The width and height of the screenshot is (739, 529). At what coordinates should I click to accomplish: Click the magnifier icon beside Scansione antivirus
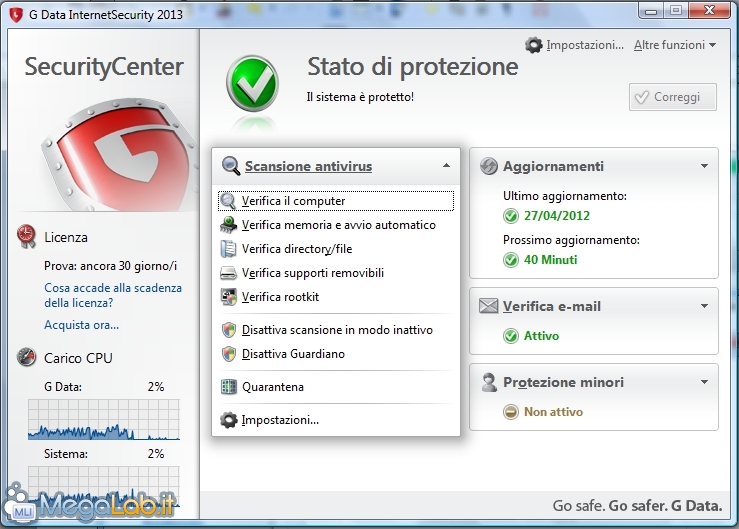231,166
